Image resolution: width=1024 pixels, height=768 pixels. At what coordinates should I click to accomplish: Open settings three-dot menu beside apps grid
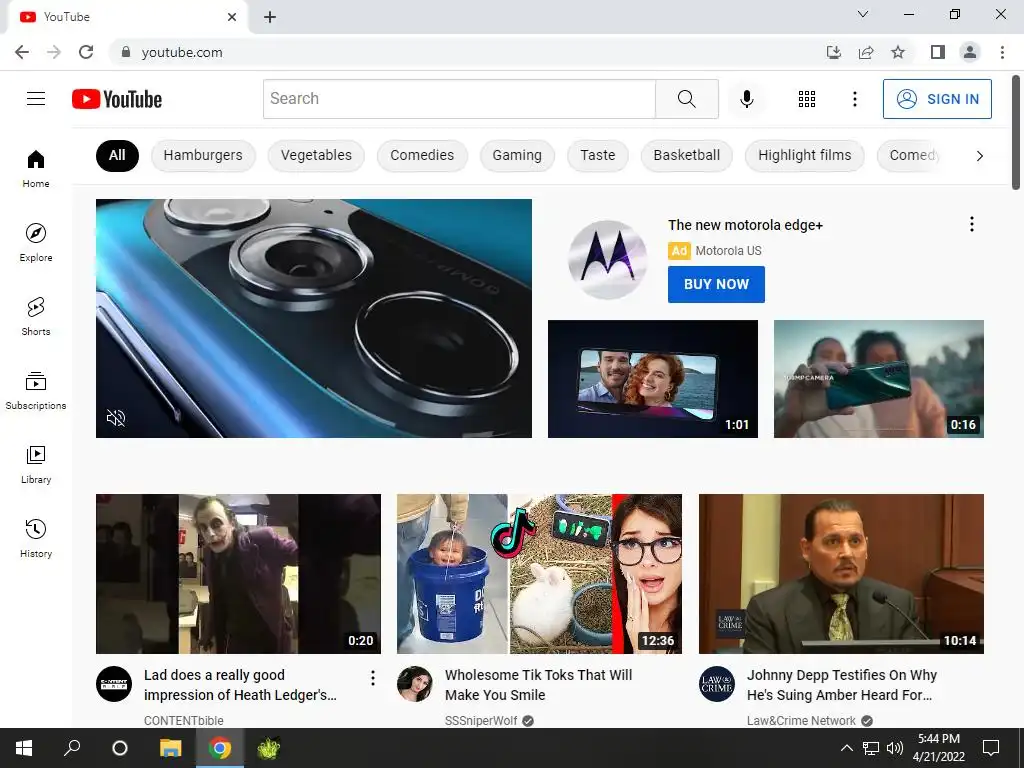854,99
